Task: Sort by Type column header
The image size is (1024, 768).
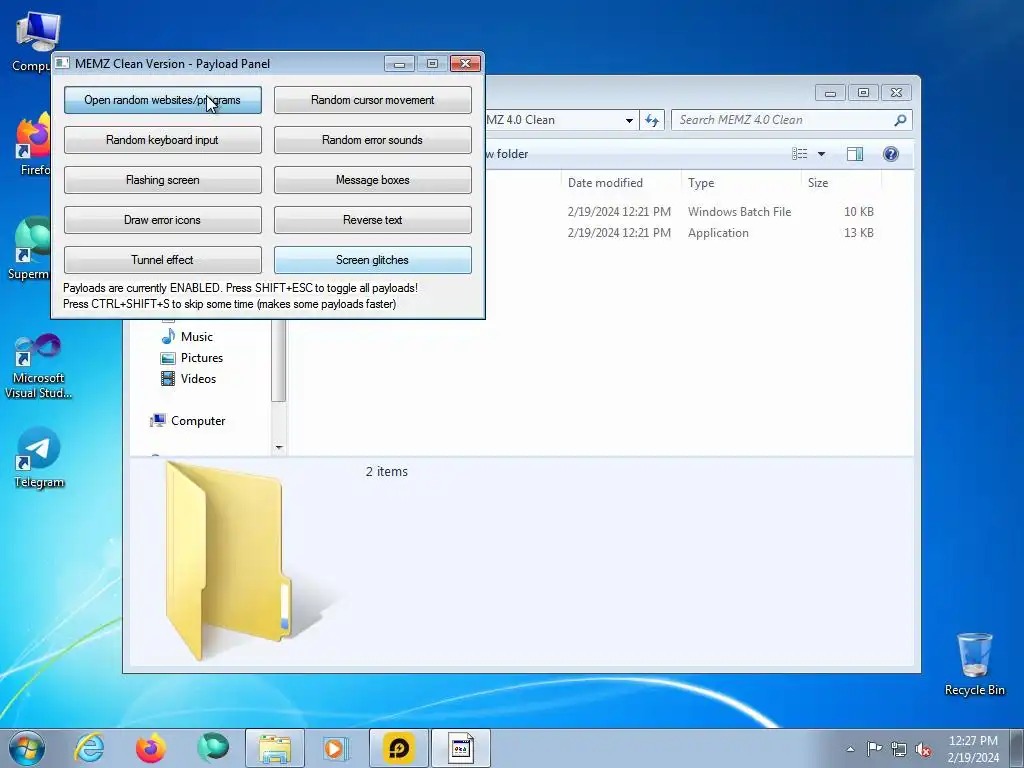Action: click(x=741, y=183)
